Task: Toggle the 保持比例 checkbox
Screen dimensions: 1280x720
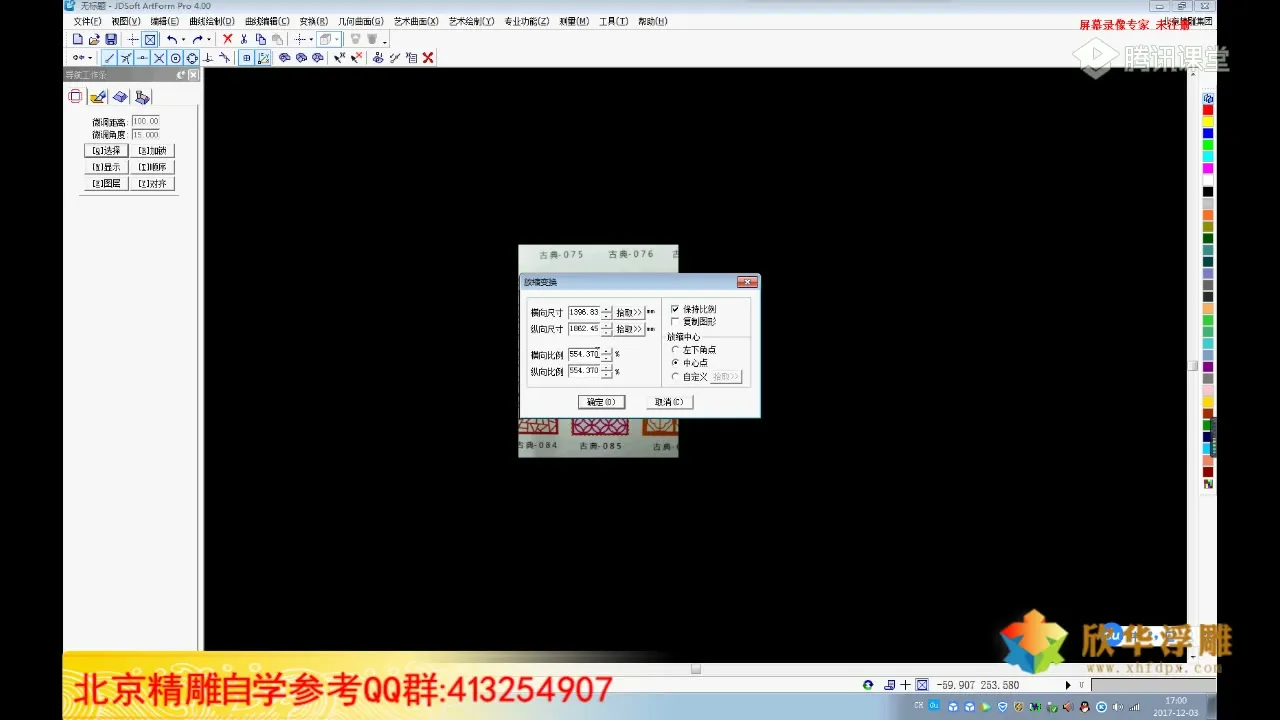Action: coord(675,309)
